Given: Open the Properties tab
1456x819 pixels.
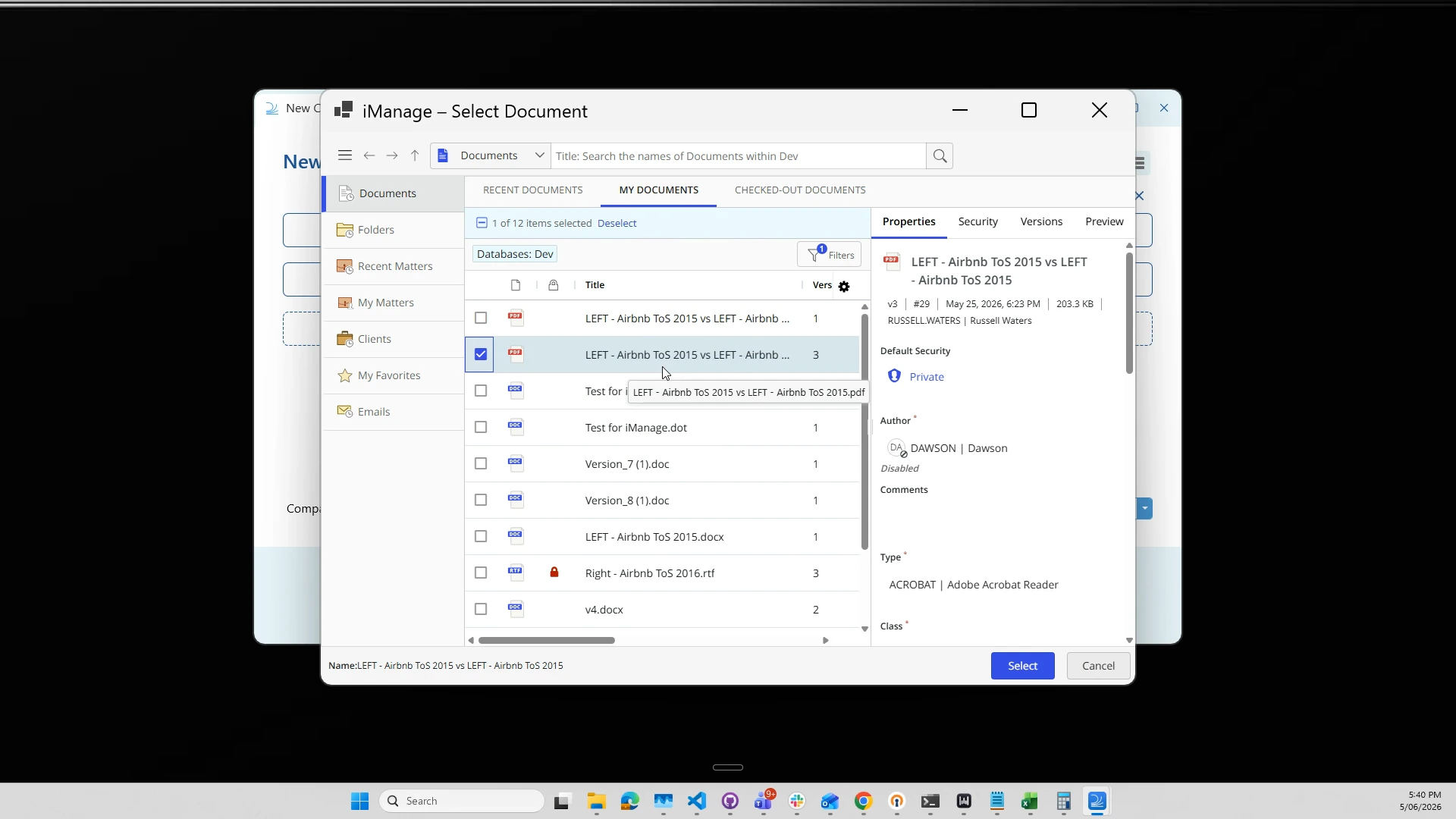Looking at the screenshot, I should point(909,221).
